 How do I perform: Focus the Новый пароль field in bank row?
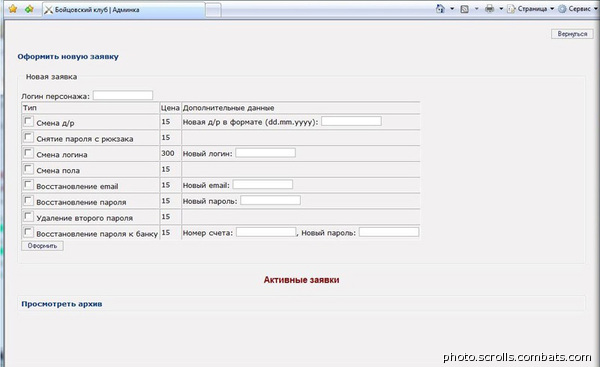tap(389, 232)
